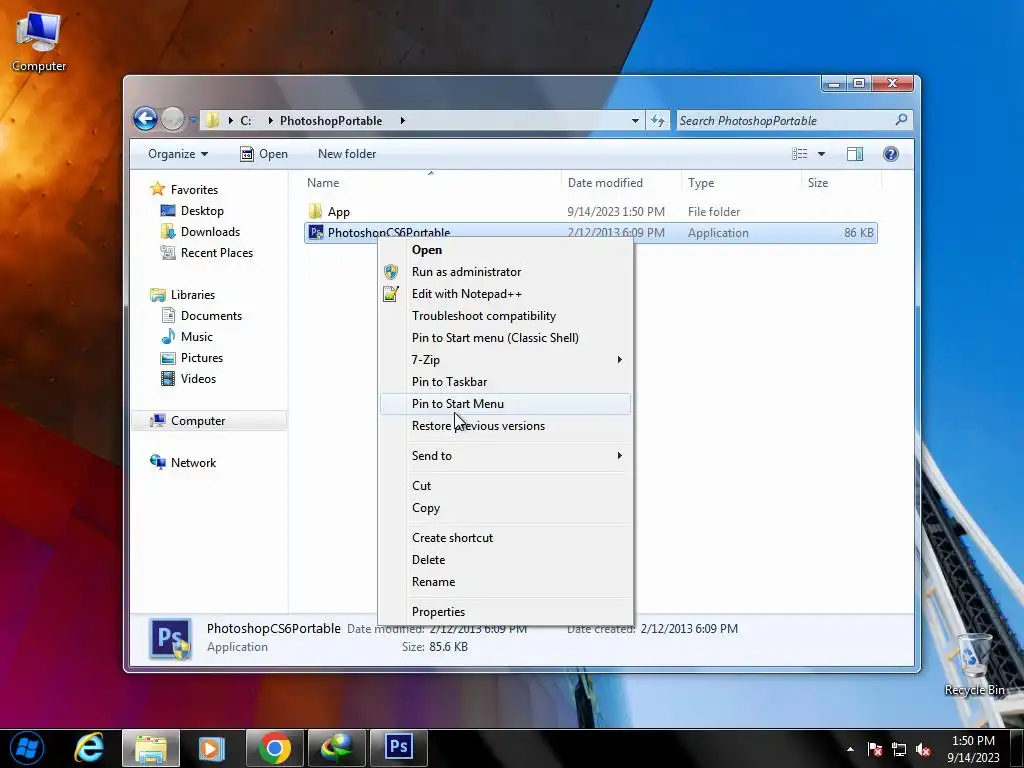Click the Notepad++ icon in context menu
Viewport: 1024px width, 768px height.
pyautogui.click(x=391, y=294)
